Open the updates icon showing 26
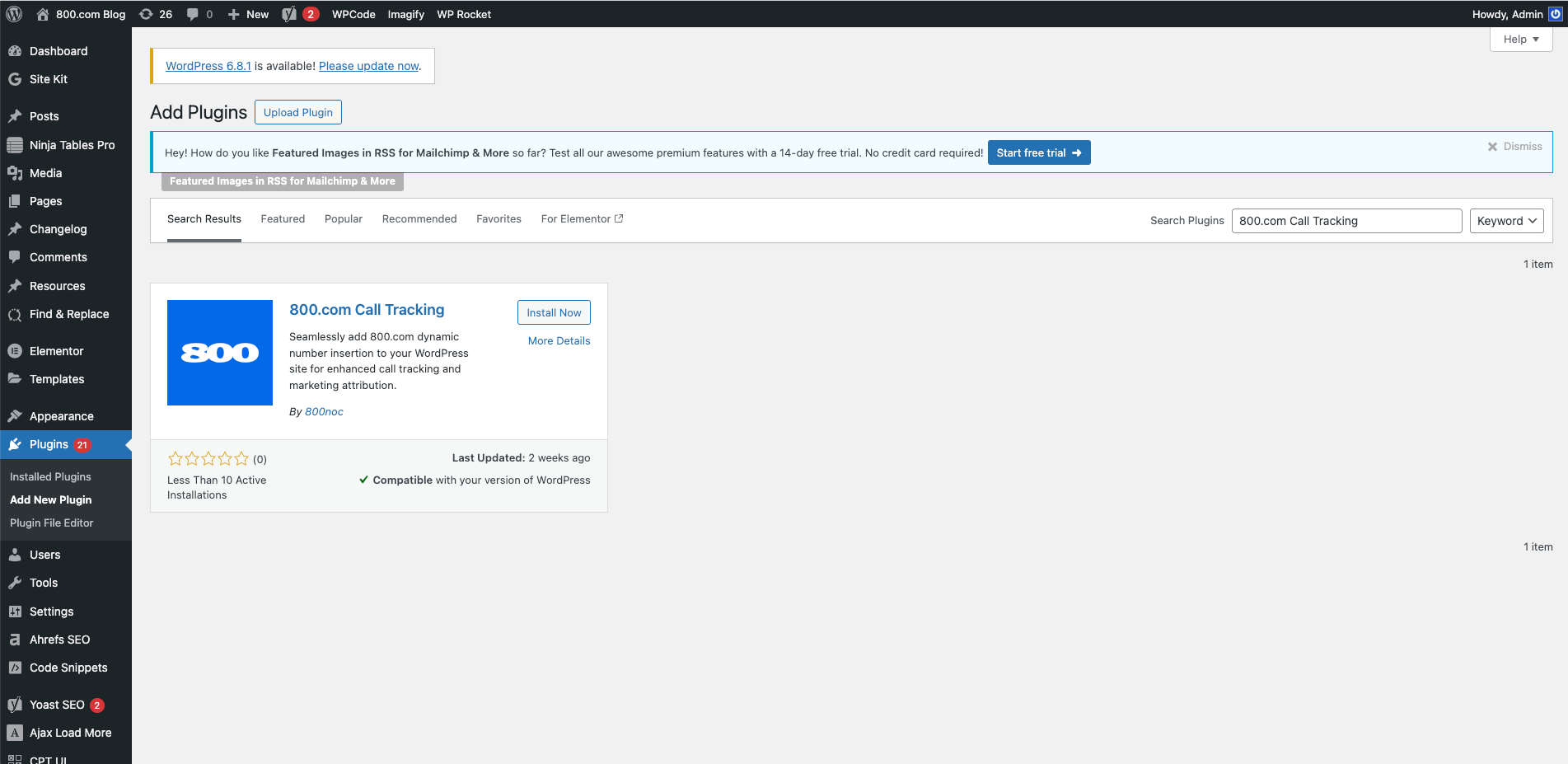 [146, 14]
